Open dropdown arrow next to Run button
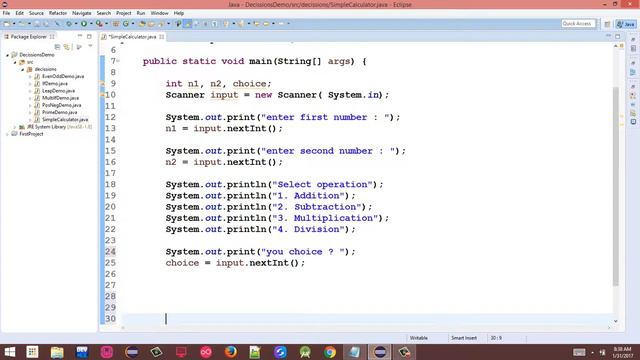Viewport: 640px width, 360px height. pos(91,24)
